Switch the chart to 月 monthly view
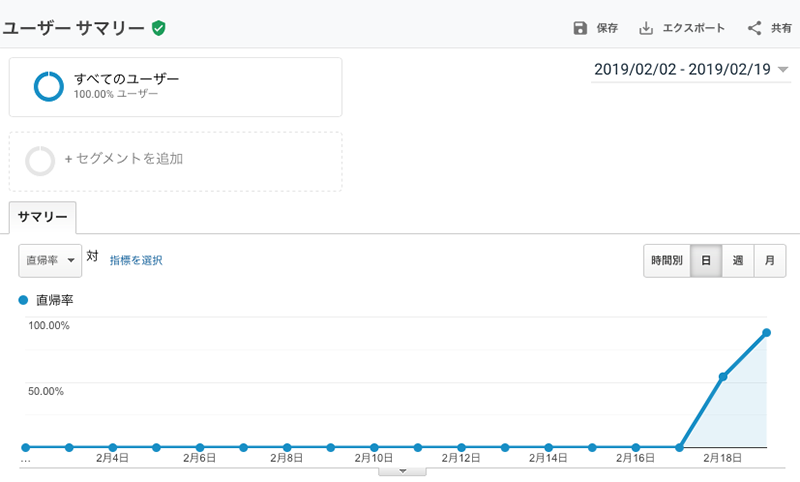 769,261
